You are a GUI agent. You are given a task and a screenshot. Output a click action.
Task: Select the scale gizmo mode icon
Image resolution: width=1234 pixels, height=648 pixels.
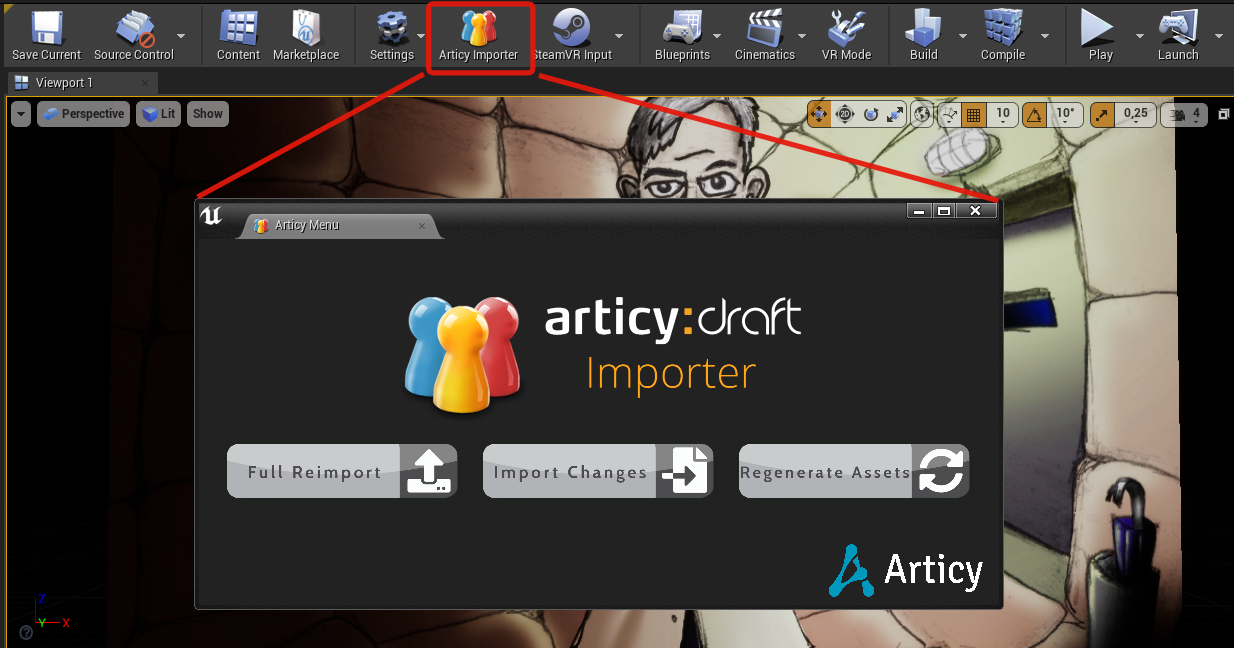(x=896, y=114)
